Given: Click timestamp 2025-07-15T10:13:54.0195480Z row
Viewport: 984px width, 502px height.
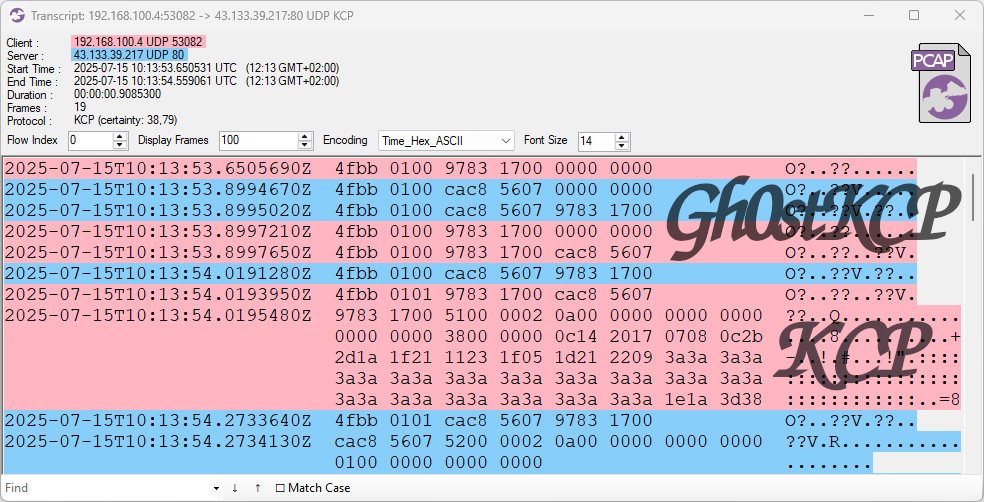Looking at the screenshot, I should point(158,316).
